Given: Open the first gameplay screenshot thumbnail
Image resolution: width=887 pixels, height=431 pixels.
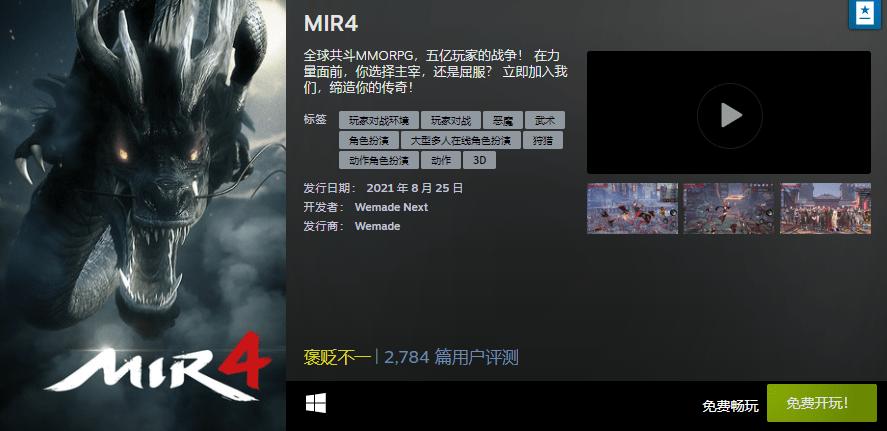Looking at the screenshot, I should pos(632,208).
